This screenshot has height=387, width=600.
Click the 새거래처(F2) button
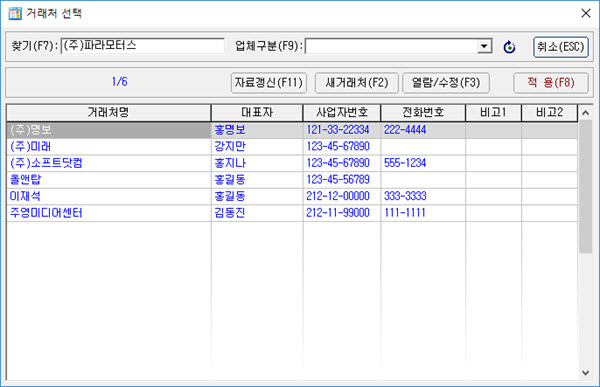click(x=357, y=83)
